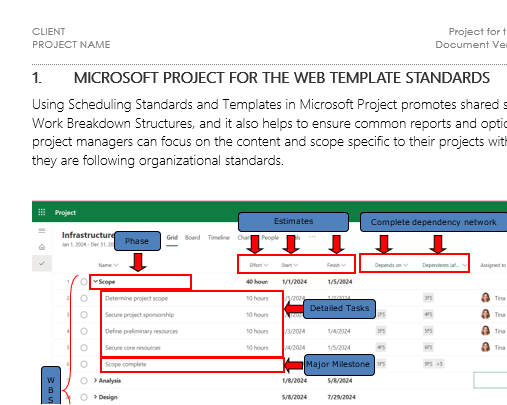Viewport: 507px width, 405px height.
Task: Toggle the Scope complete milestone circle
Action: point(84,364)
